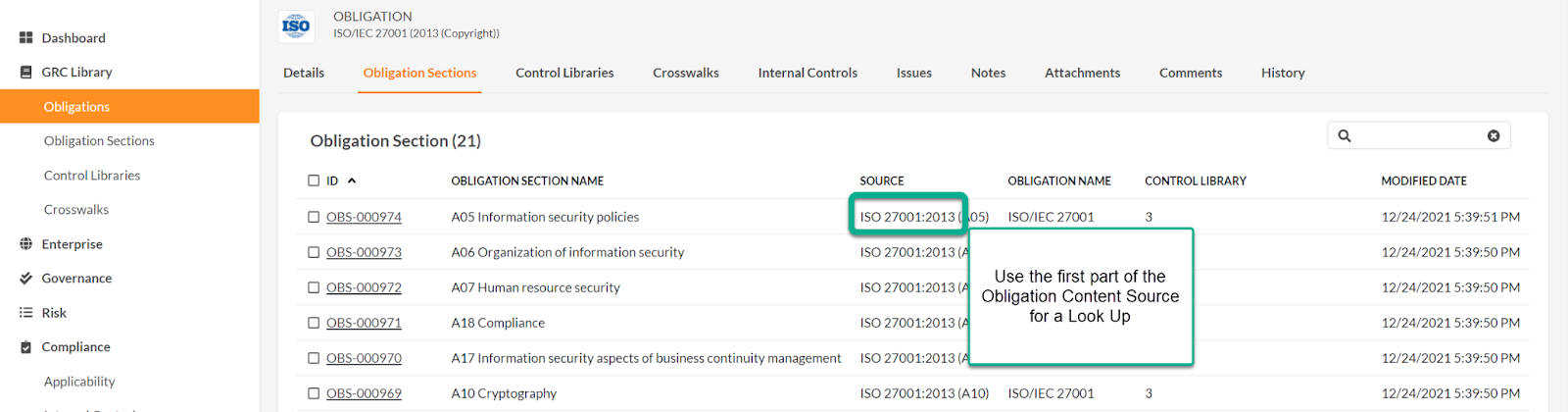Open the OBS-000969 link
The width and height of the screenshot is (1568, 412).
[364, 393]
